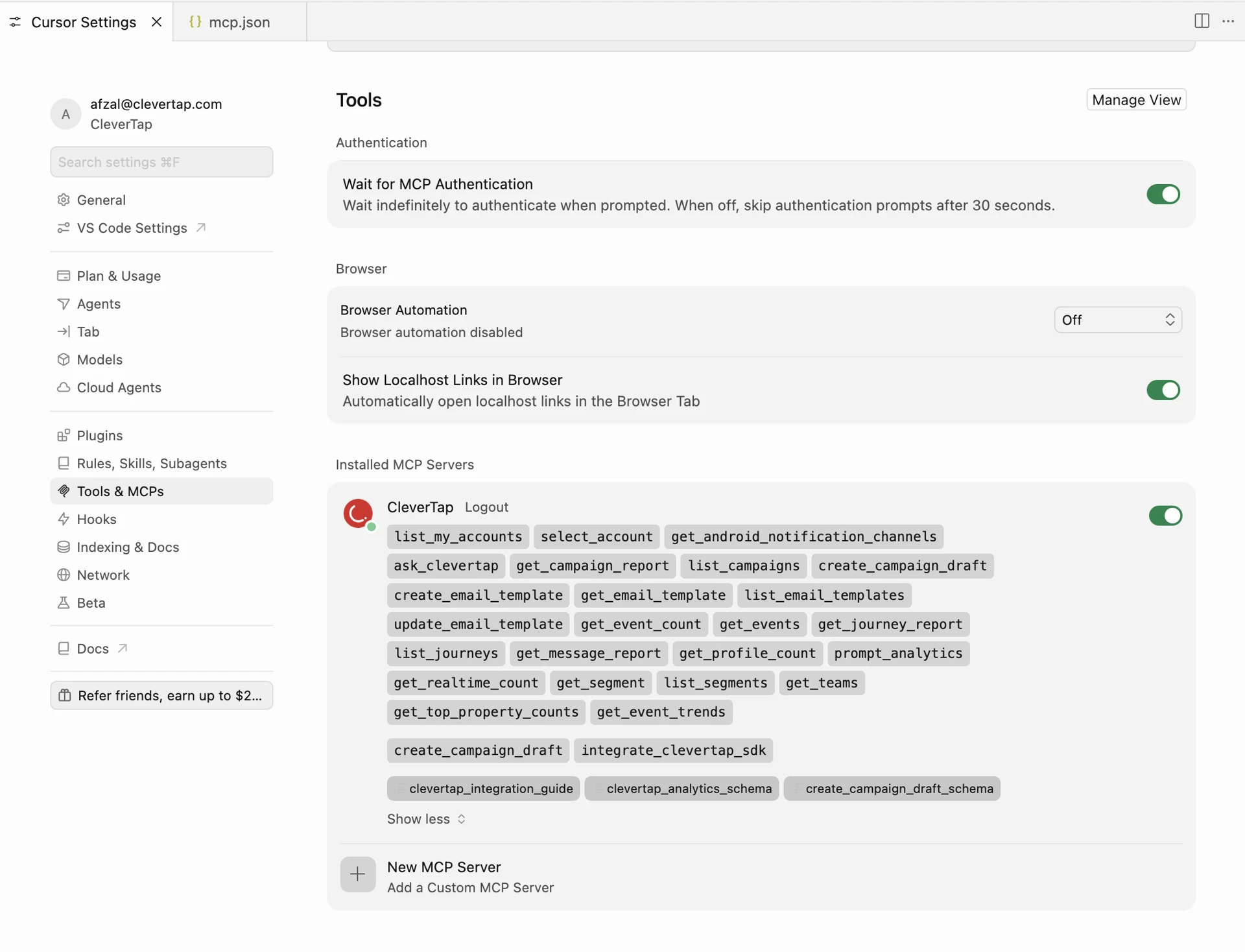
Task: Click the create_email_template tool chip
Action: pos(478,595)
